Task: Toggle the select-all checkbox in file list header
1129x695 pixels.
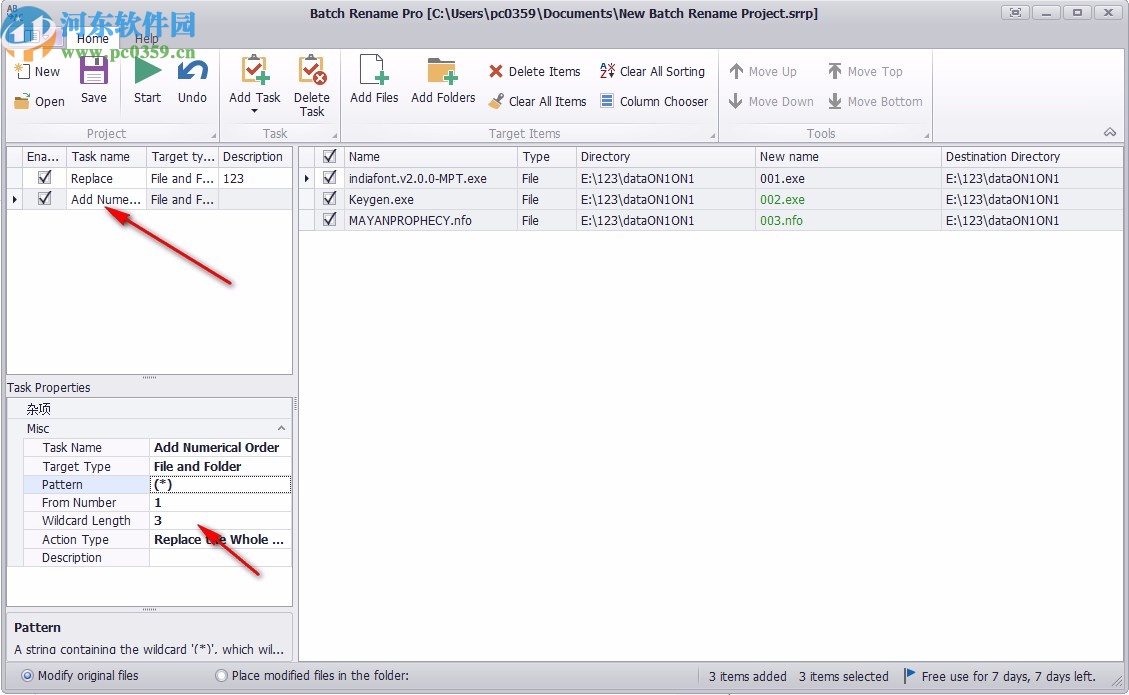Action: (330, 156)
